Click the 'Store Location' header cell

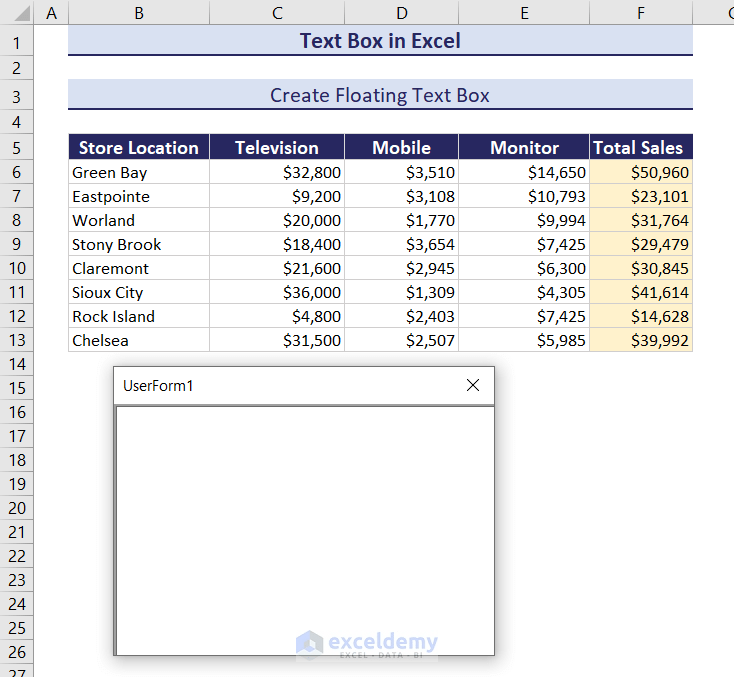tap(139, 147)
